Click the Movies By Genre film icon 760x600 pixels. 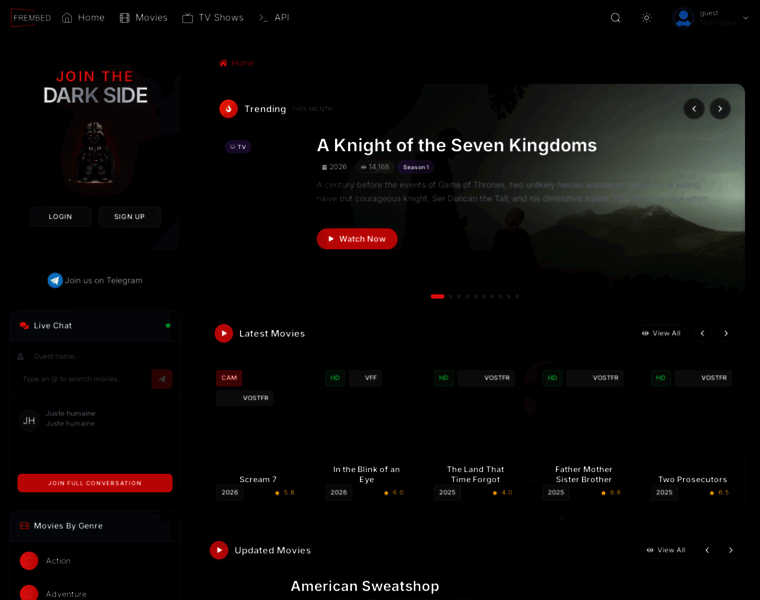[x=24, y=526]
